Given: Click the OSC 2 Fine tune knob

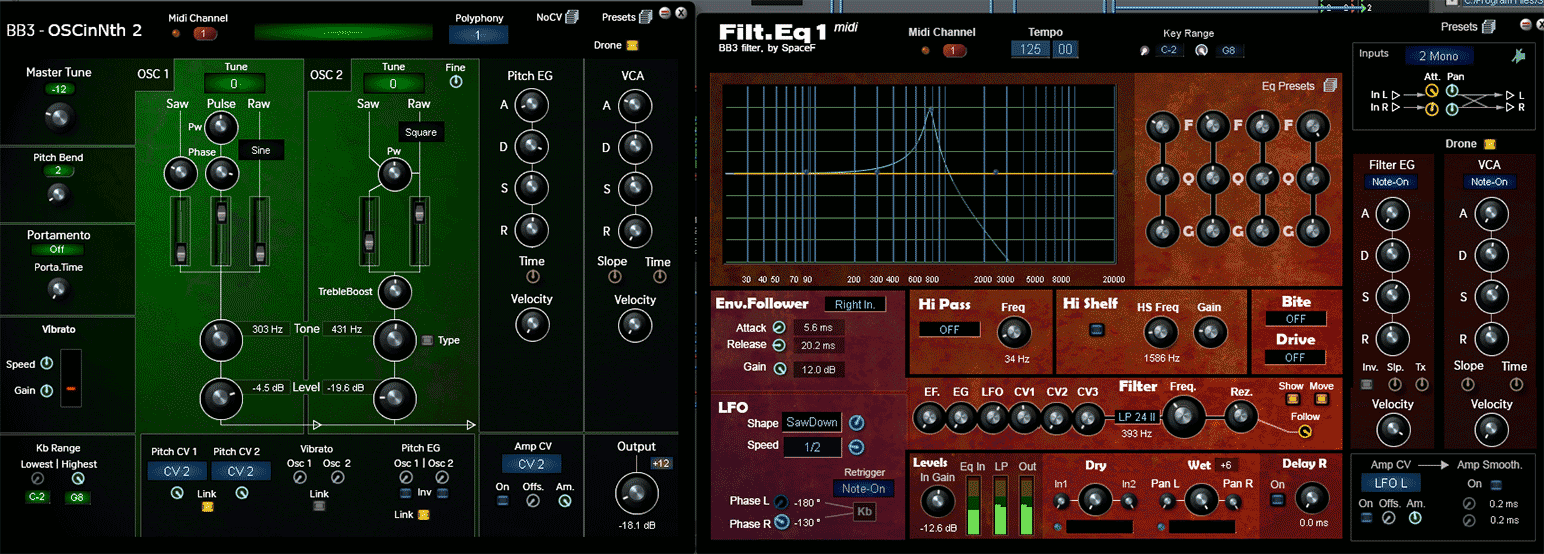Looking at the screenshot, I should [x=456, y=82].
